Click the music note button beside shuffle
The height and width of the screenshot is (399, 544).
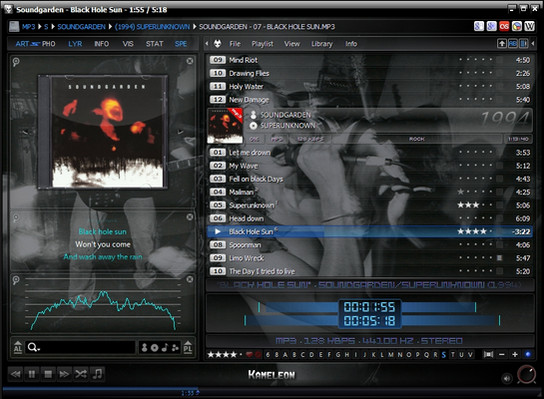[97, 374]
